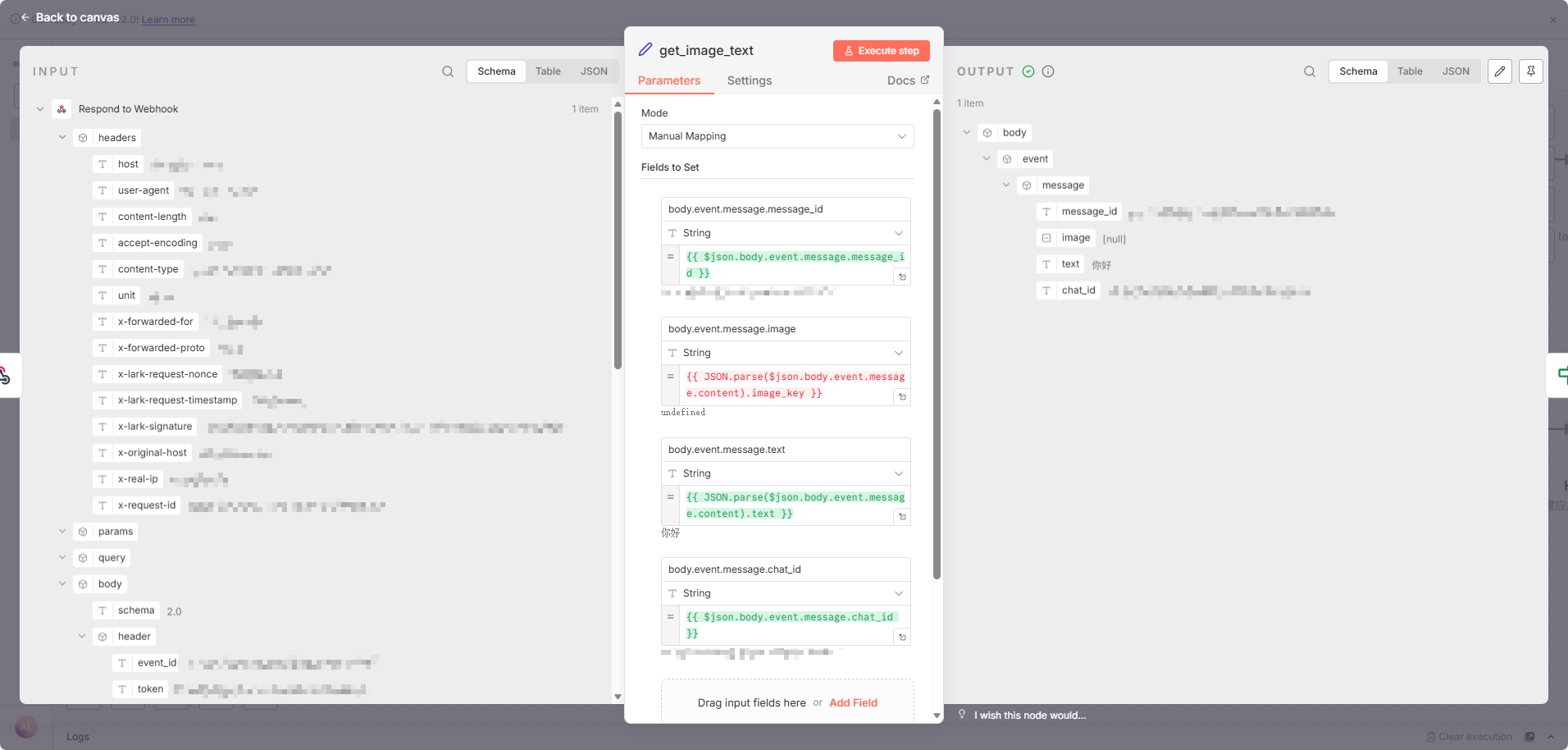Click the Respond to Webhook node icon
The image size is (1568, 750).
(62, 109)
